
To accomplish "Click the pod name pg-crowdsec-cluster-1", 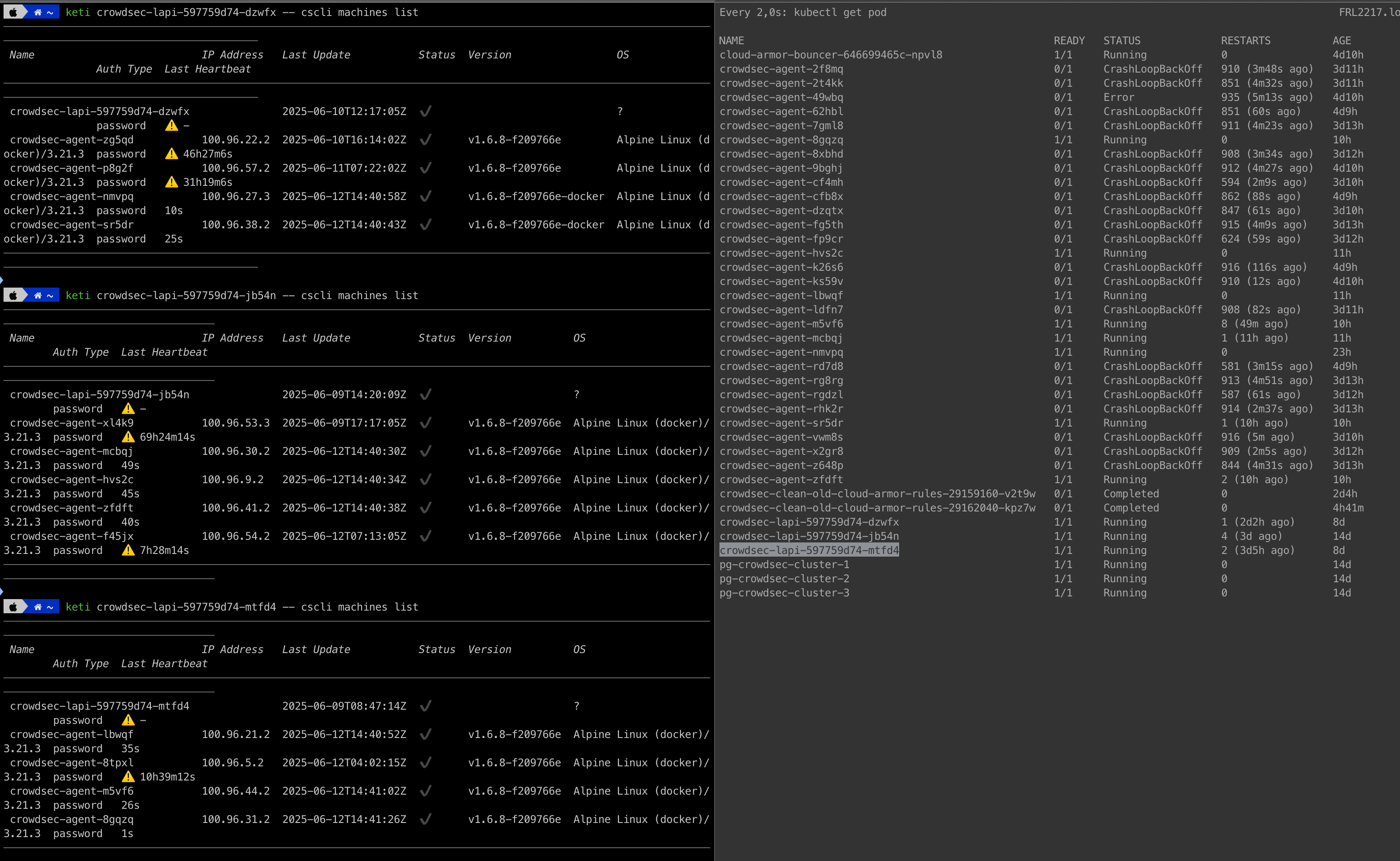I will [785, 564].
